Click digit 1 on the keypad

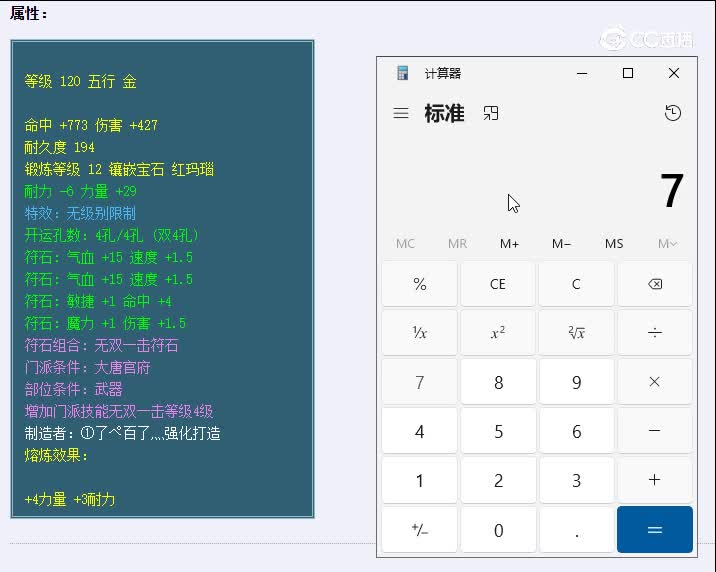(420, 480)
